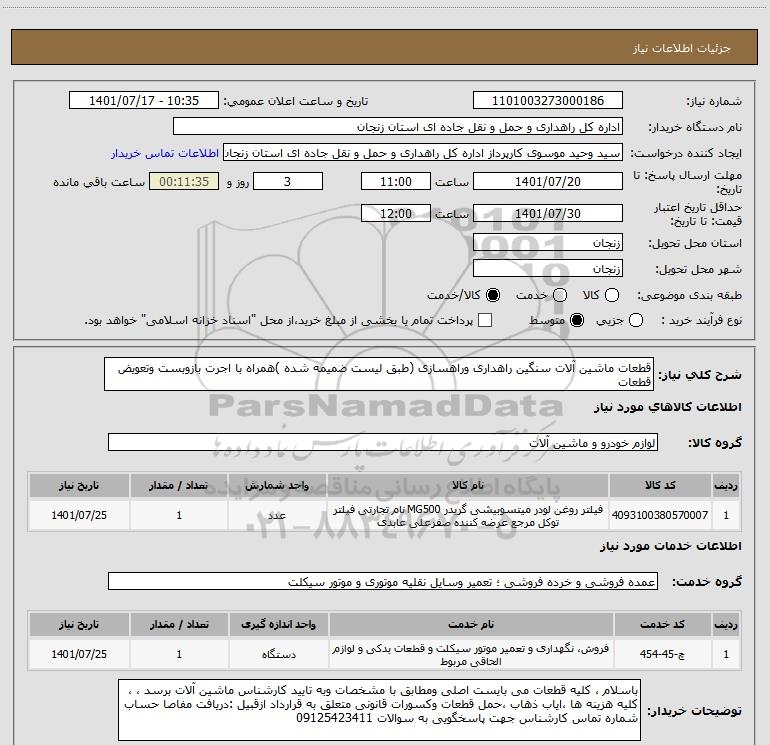Click the service table header واحد اندازه گیری
This screenshot has height=745, width=770.
[278, 625]
